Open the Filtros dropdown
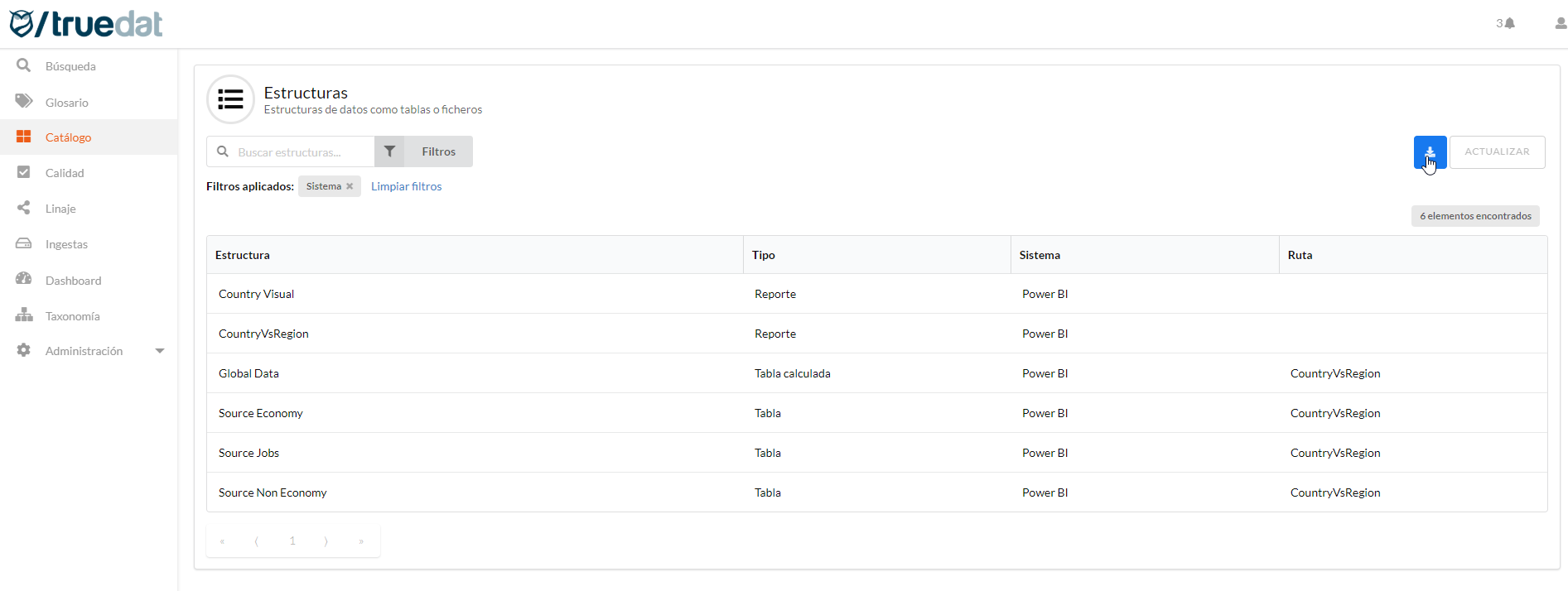1568x591 pixels. point(438,151)
